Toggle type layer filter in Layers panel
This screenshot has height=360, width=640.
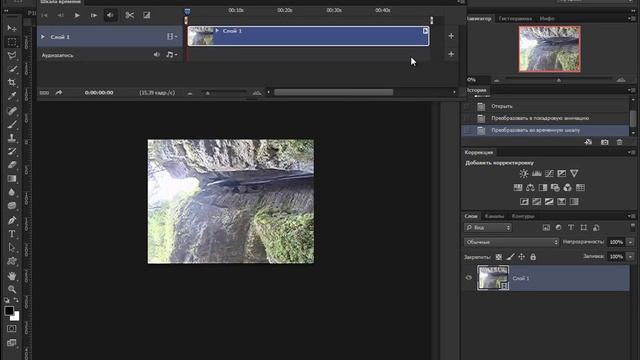click(x=571, y=228)
